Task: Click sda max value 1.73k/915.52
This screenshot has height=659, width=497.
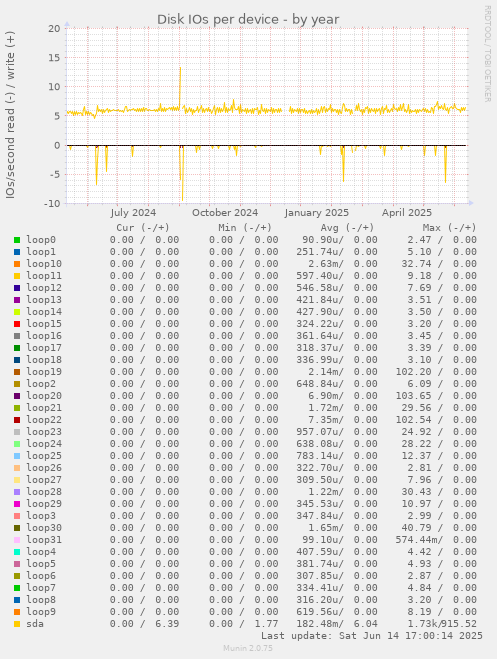Action: coord(442,624)
